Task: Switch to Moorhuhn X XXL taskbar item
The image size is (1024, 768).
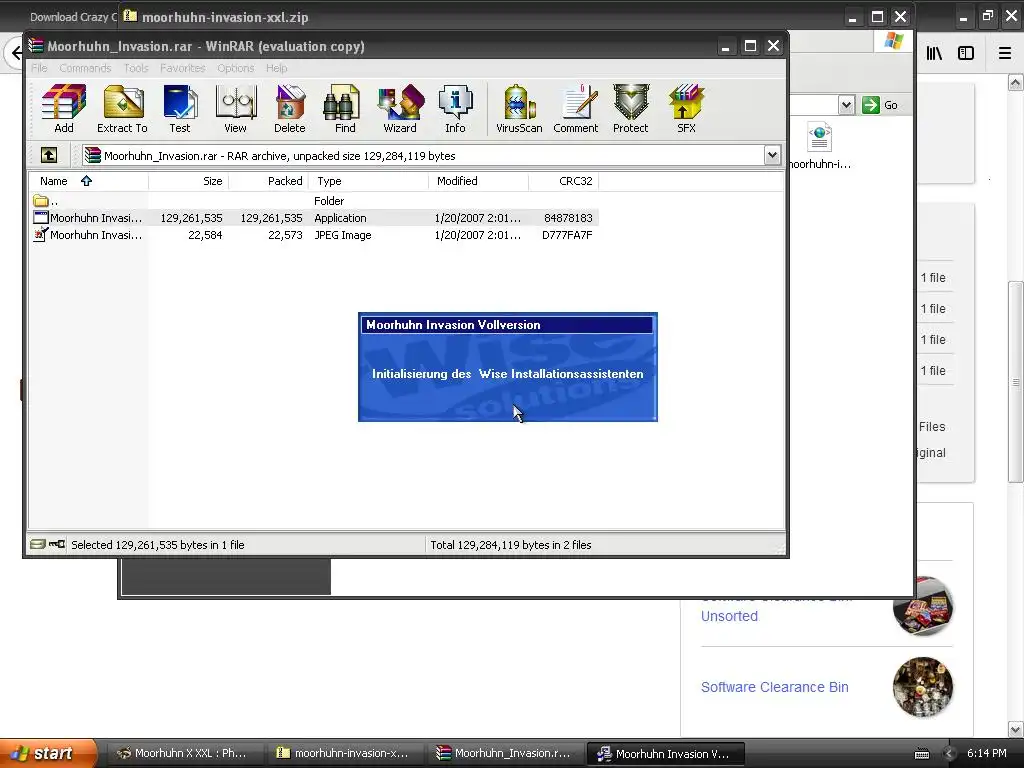Action: [183, 753]
